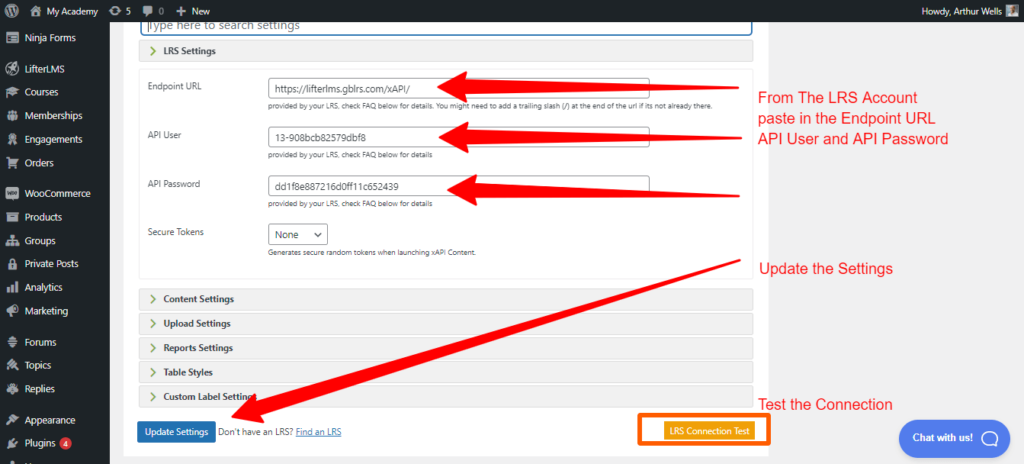Open the Secure Tokens dropdown
This screenshot has width=1024, height=464.
click(x=298, y=234)
